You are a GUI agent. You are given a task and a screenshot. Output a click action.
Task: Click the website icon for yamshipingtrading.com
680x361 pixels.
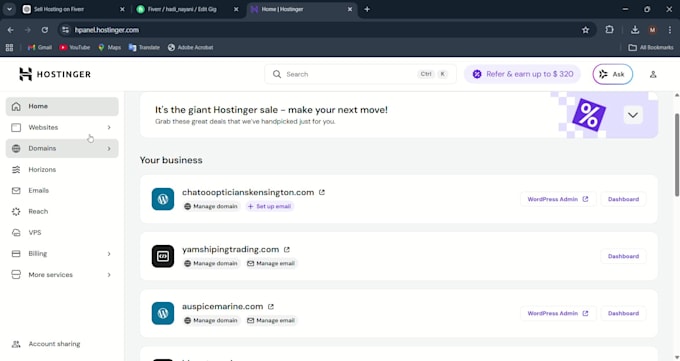pyautogui.click(x=163, y=256)
